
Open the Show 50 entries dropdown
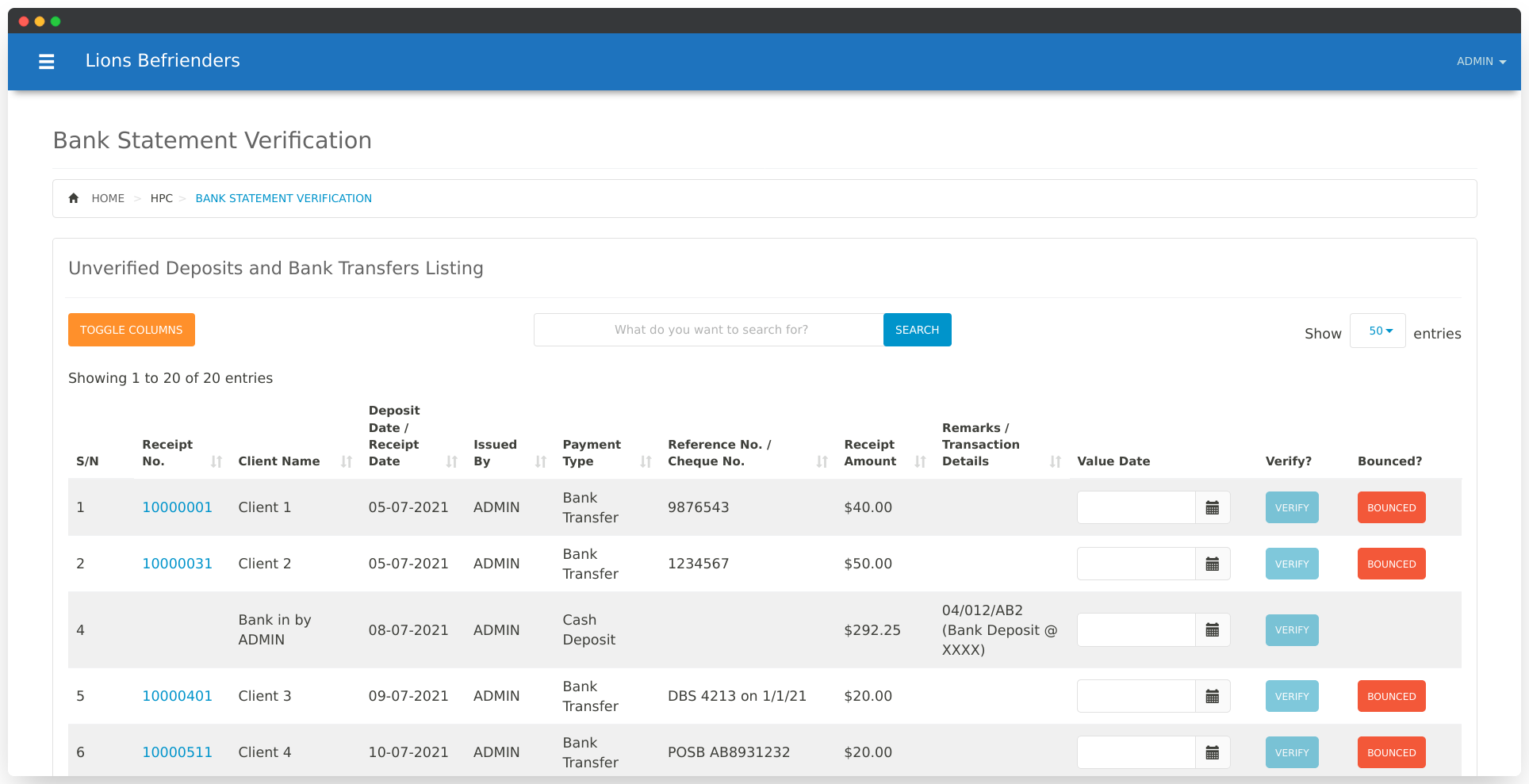(x=1378, y=331)
